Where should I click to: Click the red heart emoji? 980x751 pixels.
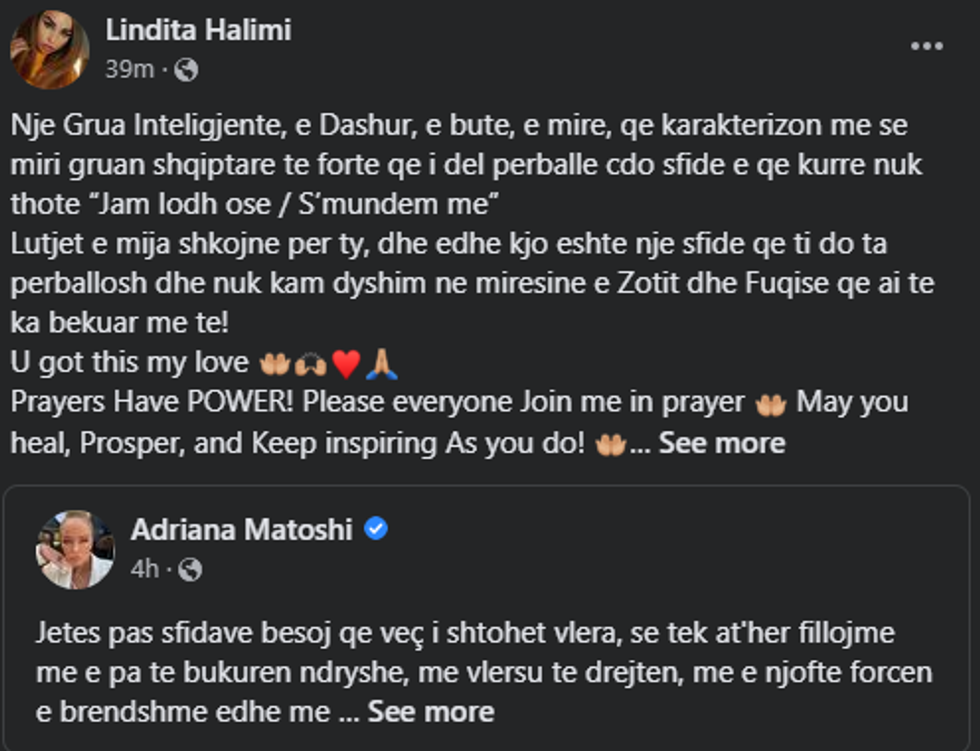[x=346, y=364]
